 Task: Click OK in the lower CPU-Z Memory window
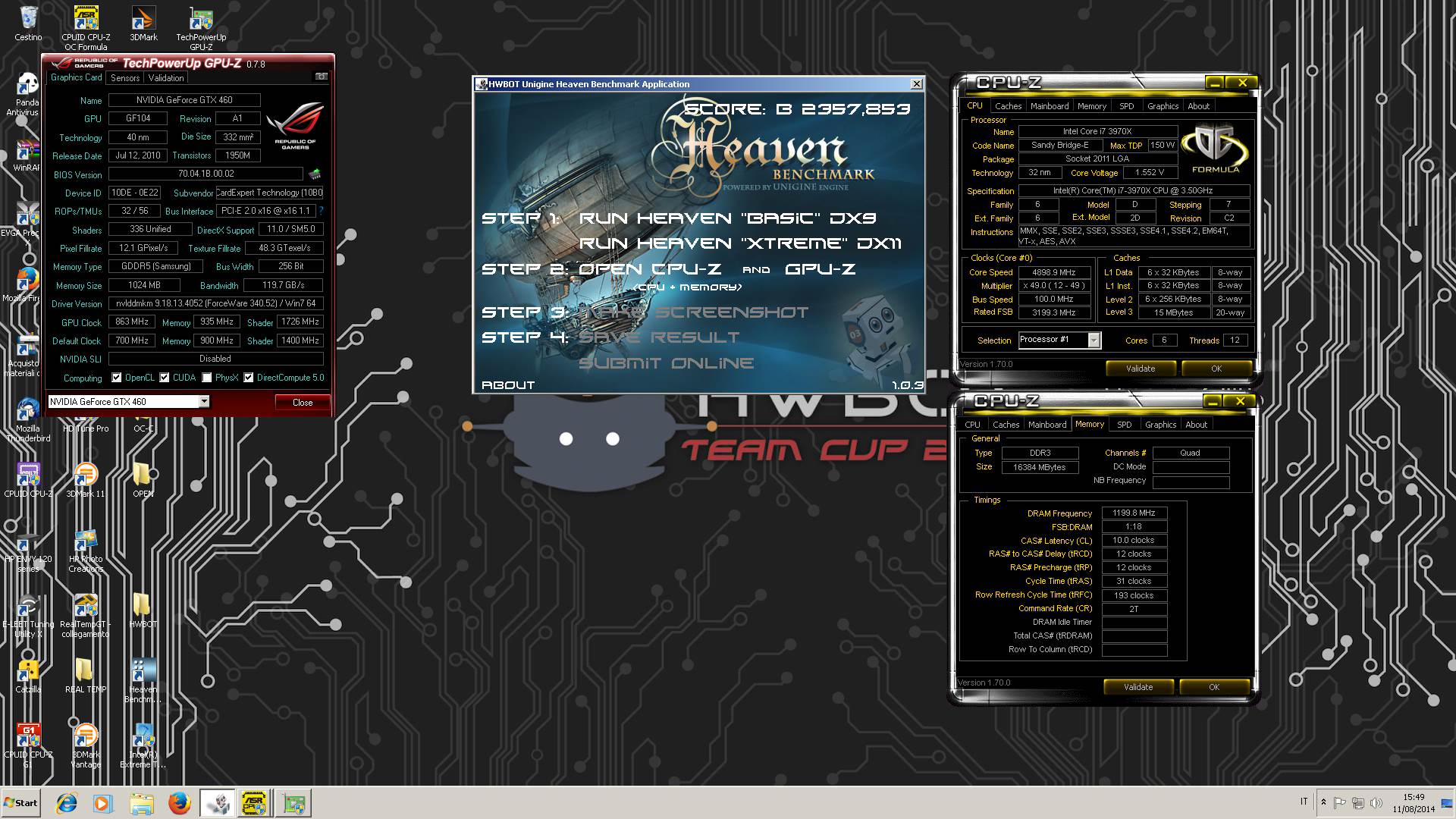[x=1214, y=687]
